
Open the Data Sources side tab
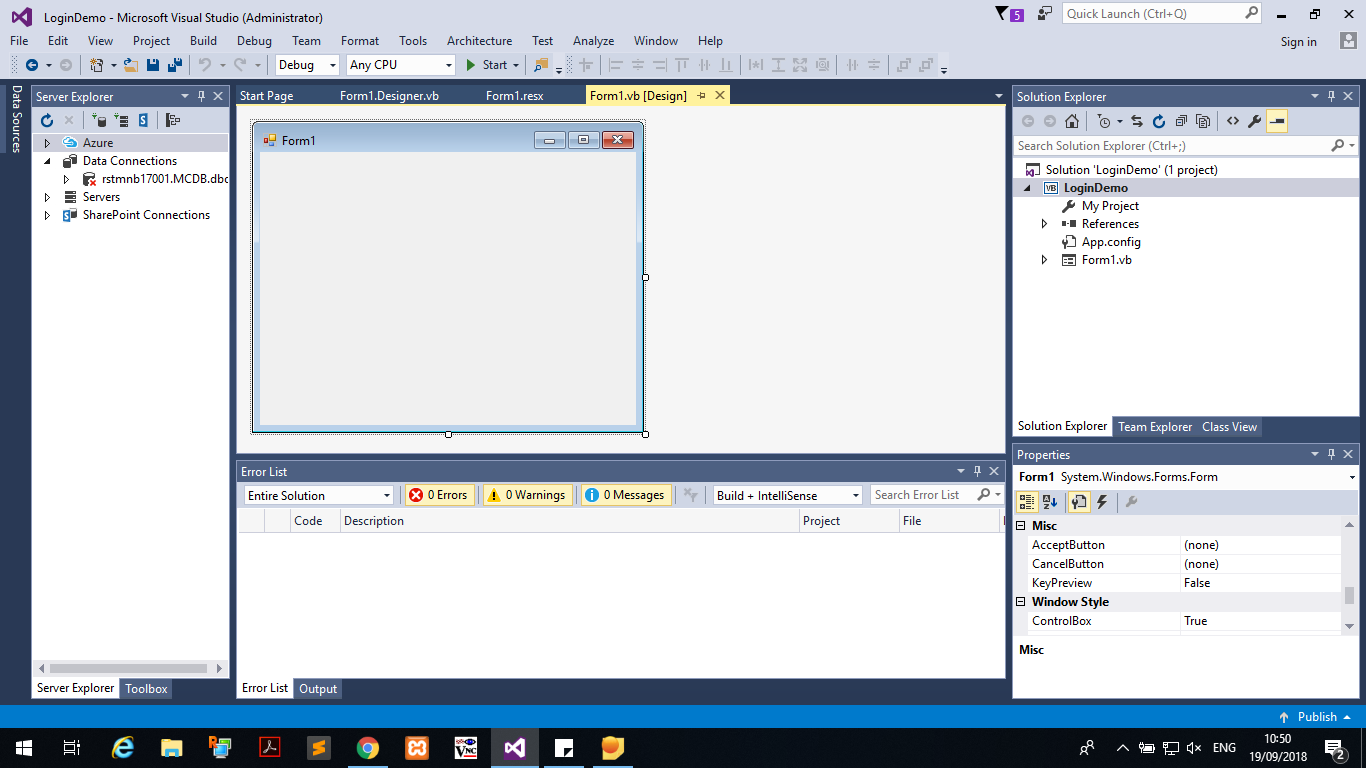16,119
